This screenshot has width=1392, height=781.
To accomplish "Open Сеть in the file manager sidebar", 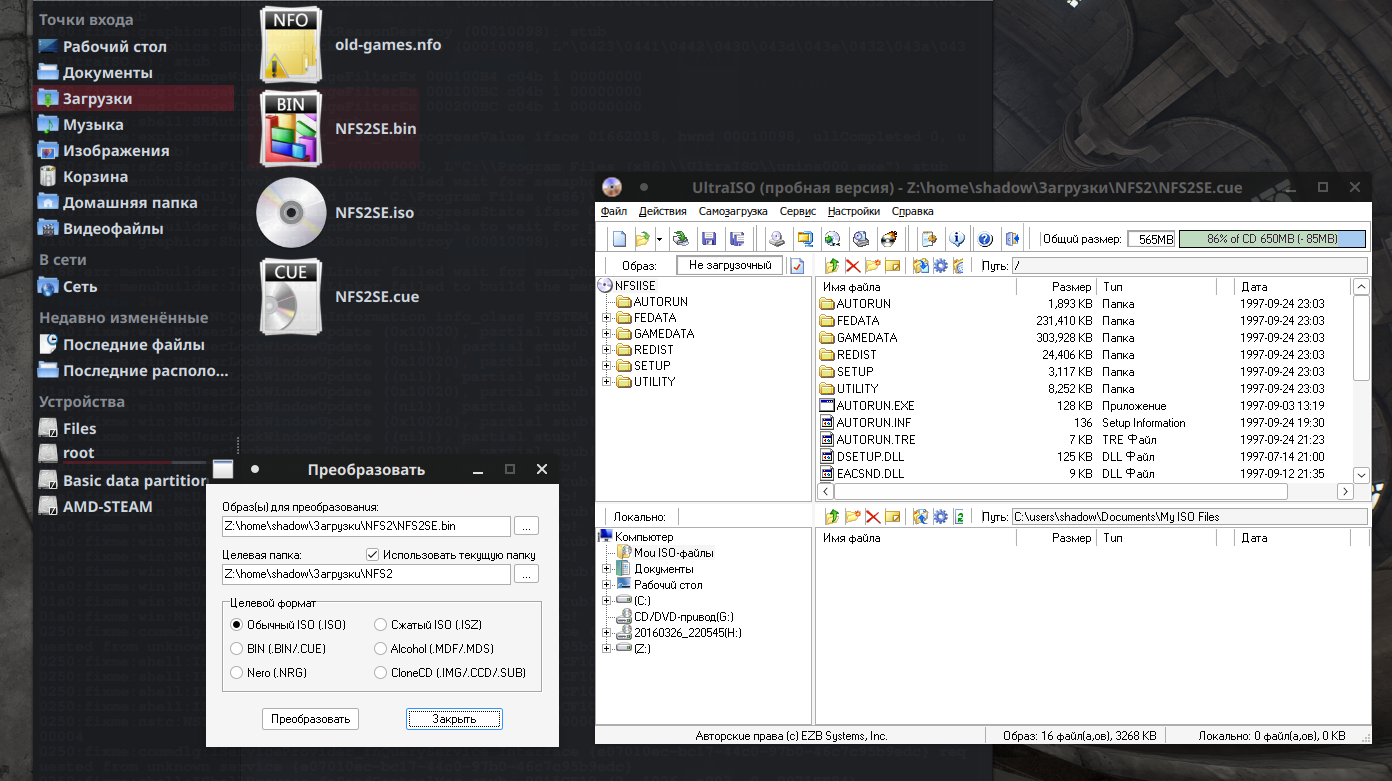I will pos(80,287).
